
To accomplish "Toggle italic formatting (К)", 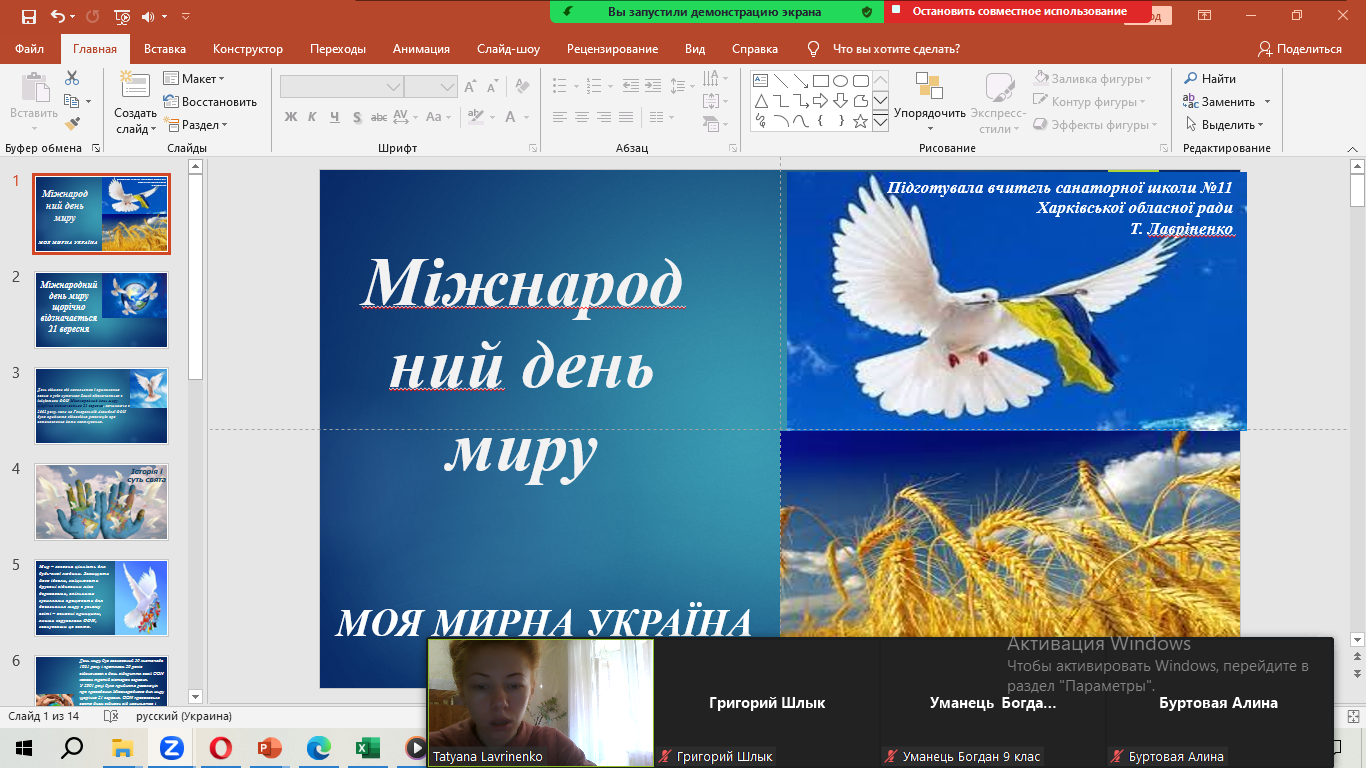I will [313, 117].
